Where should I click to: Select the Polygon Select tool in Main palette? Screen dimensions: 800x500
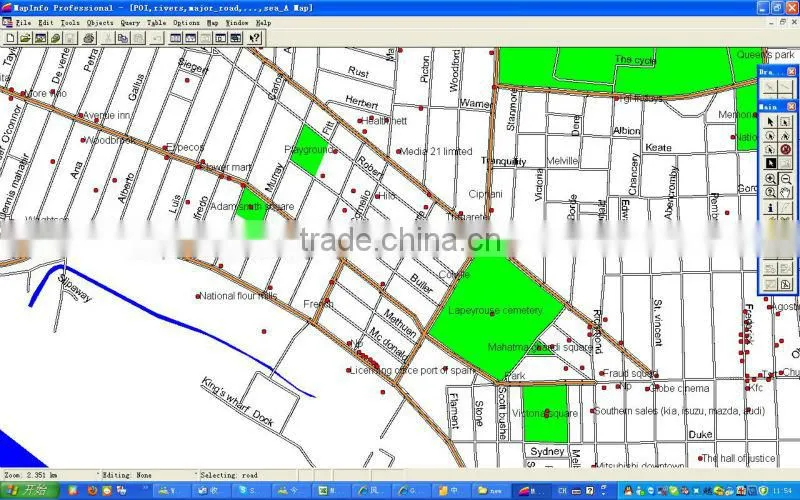(785, 136)
